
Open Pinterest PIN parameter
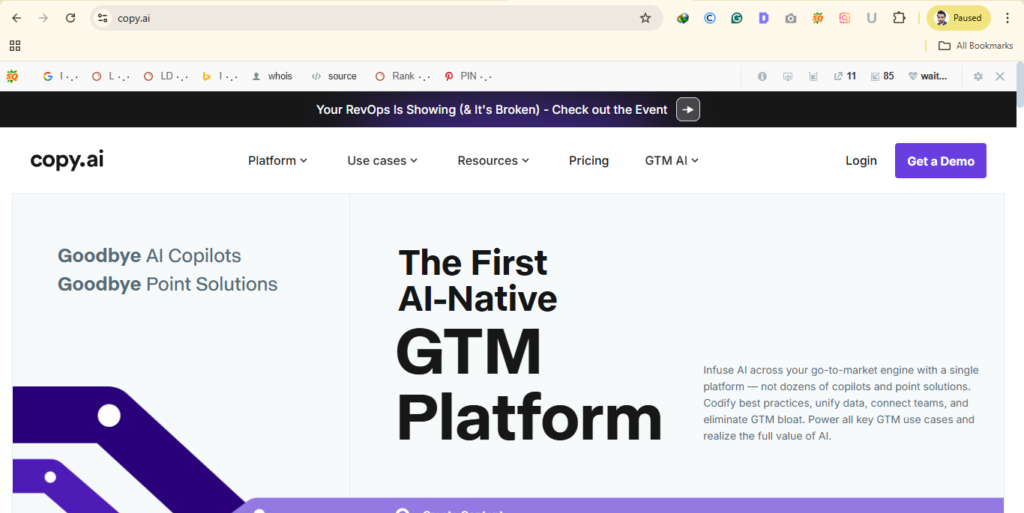[468, 76]
